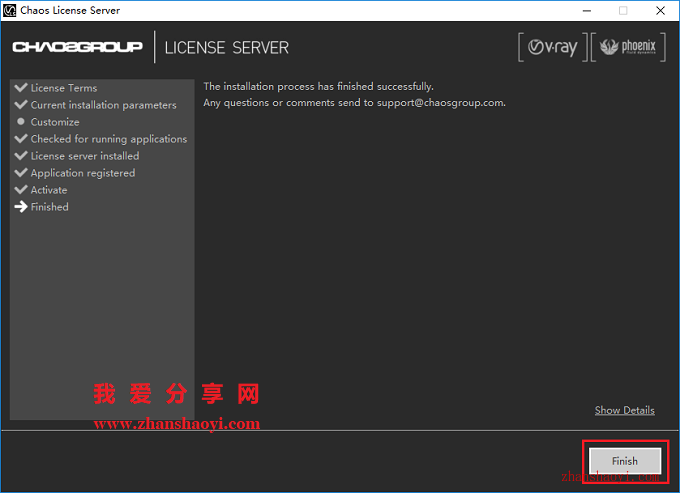Click the installation finished successfully message

(x=318, y=87)
